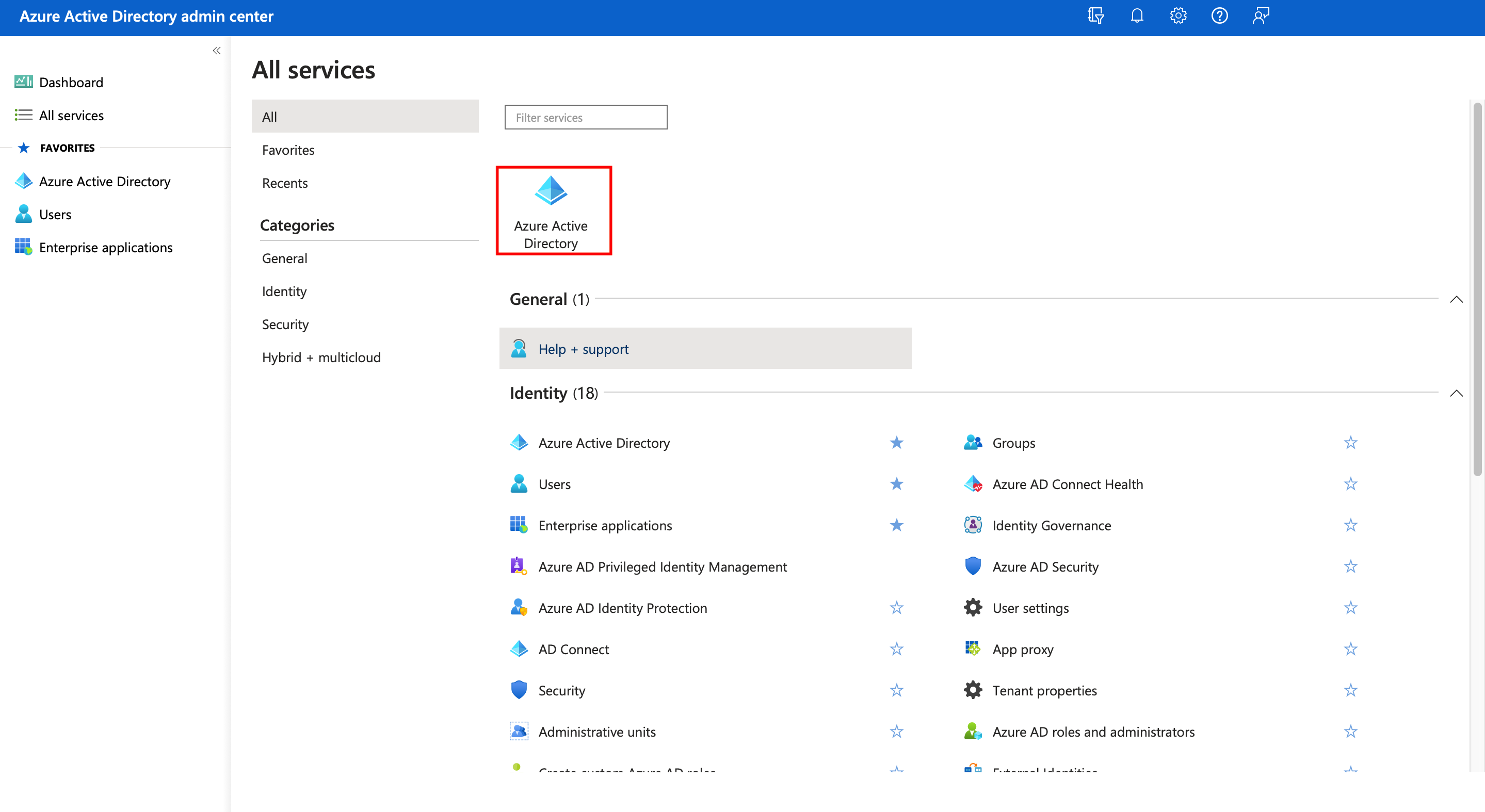Open Azure AD Identity Protection icon

(519, 607)
